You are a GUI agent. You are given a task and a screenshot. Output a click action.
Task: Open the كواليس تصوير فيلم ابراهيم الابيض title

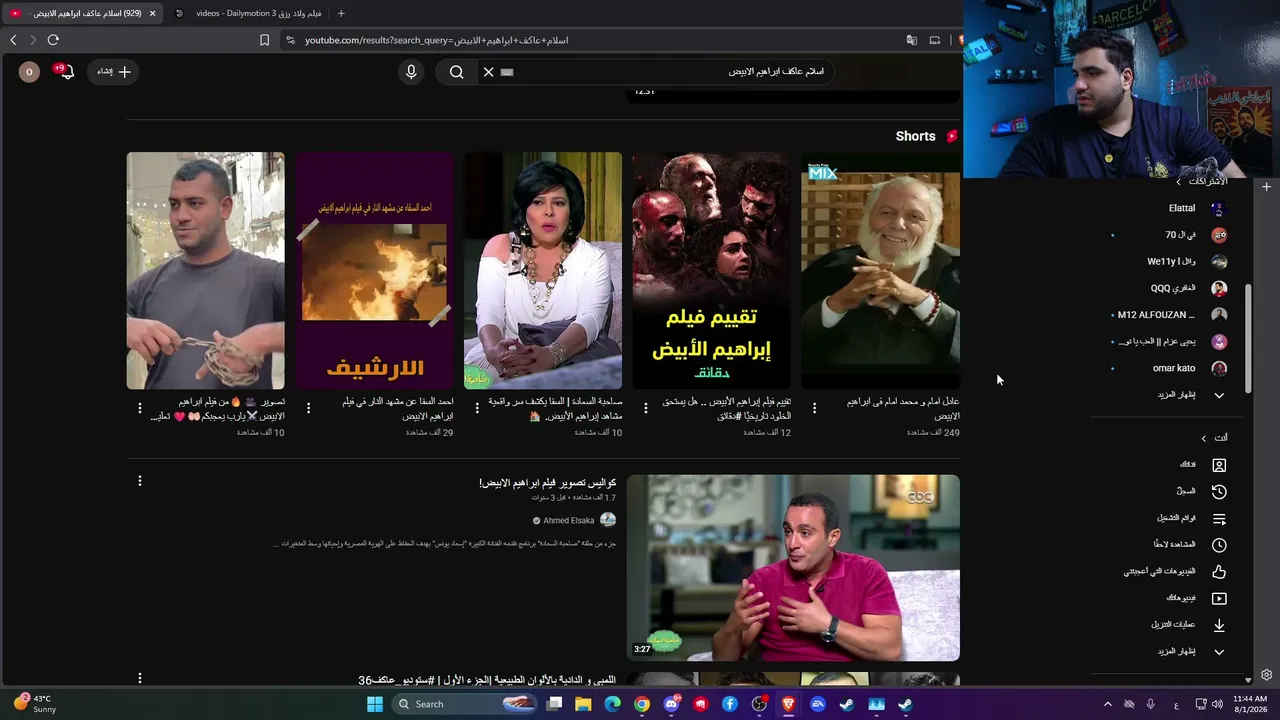coord(547,483)
